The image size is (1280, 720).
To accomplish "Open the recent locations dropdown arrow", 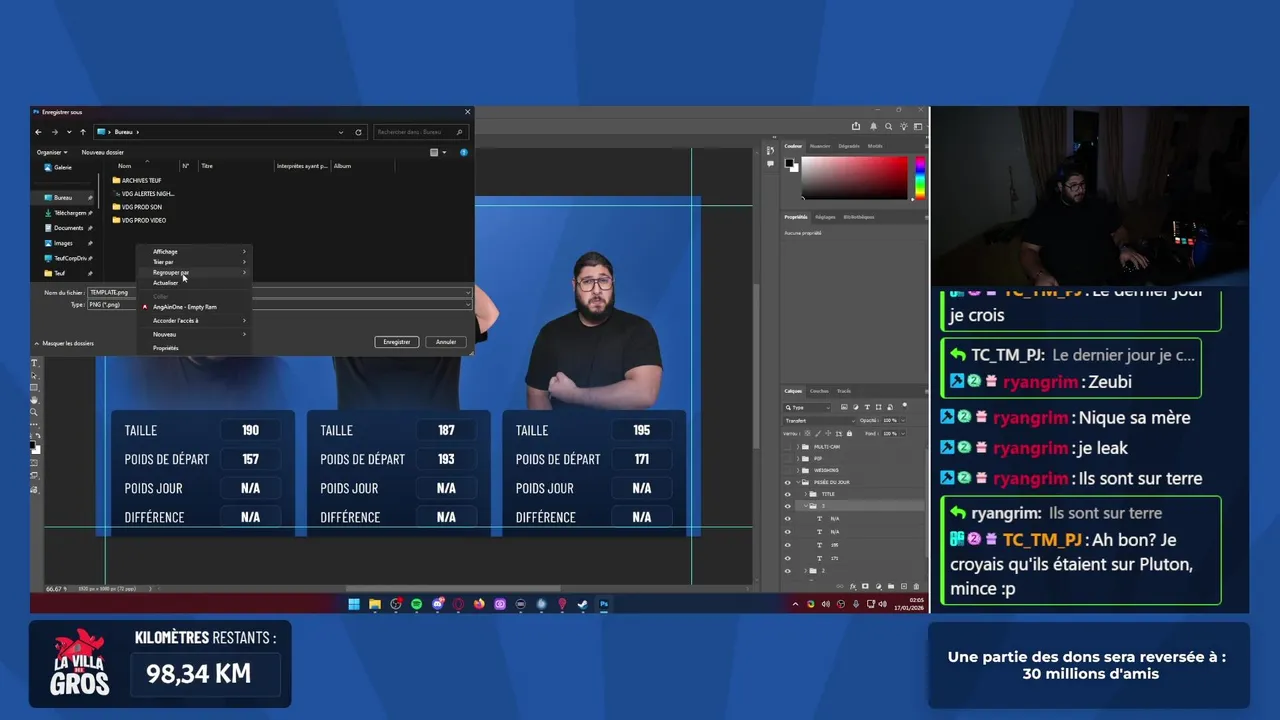I will 69,132.
